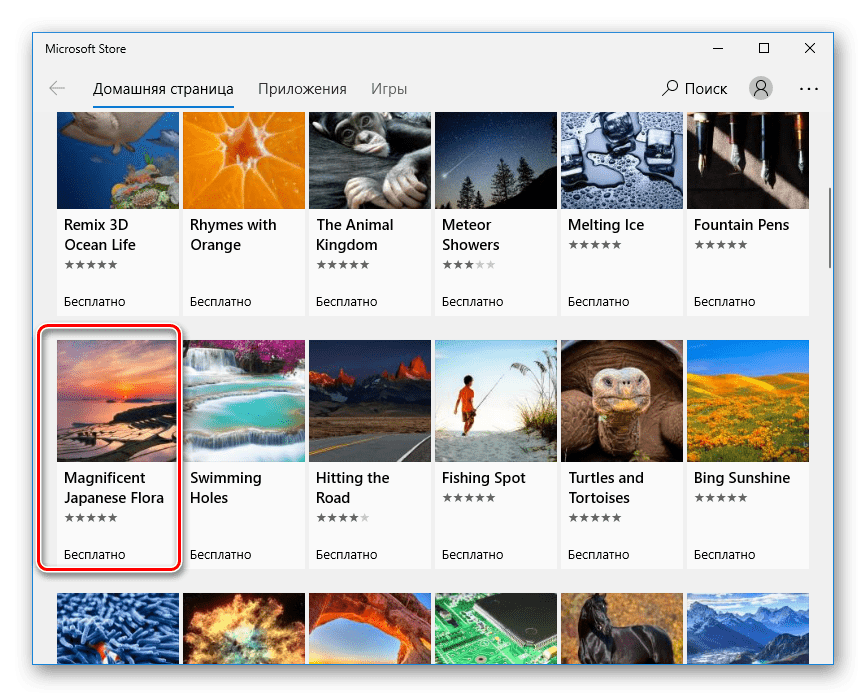This screenshot has width=866, height=697.
Task: Select the Домашняя страница tab
Action: (x=163, y=88)
